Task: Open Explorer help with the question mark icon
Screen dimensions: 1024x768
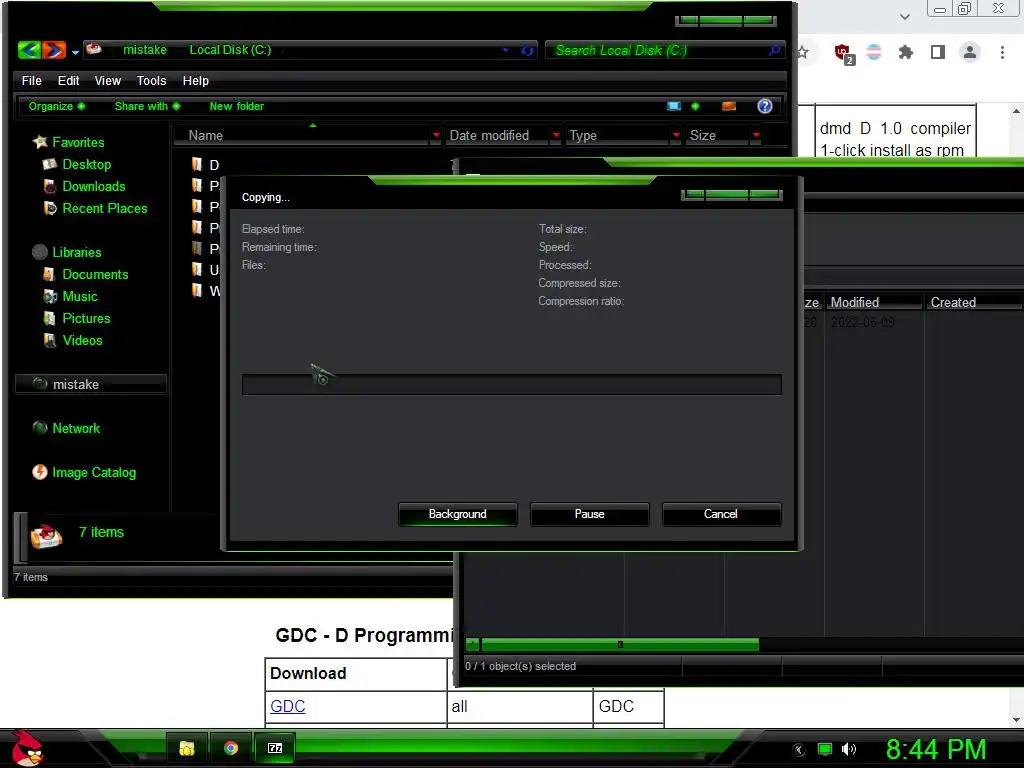Action: click(x=764, y=106)
